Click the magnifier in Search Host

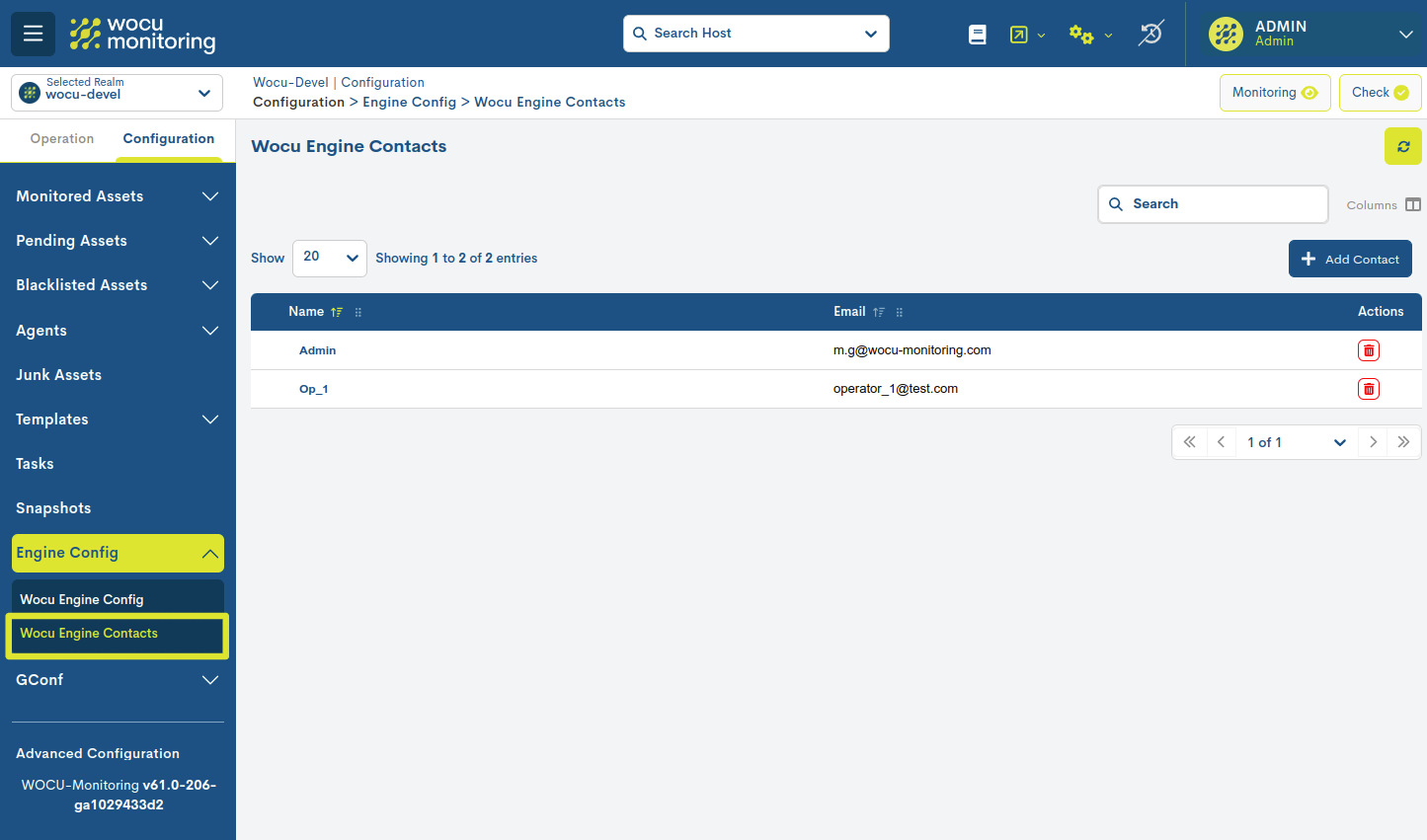pyautogui.click(x=640, y=34)
